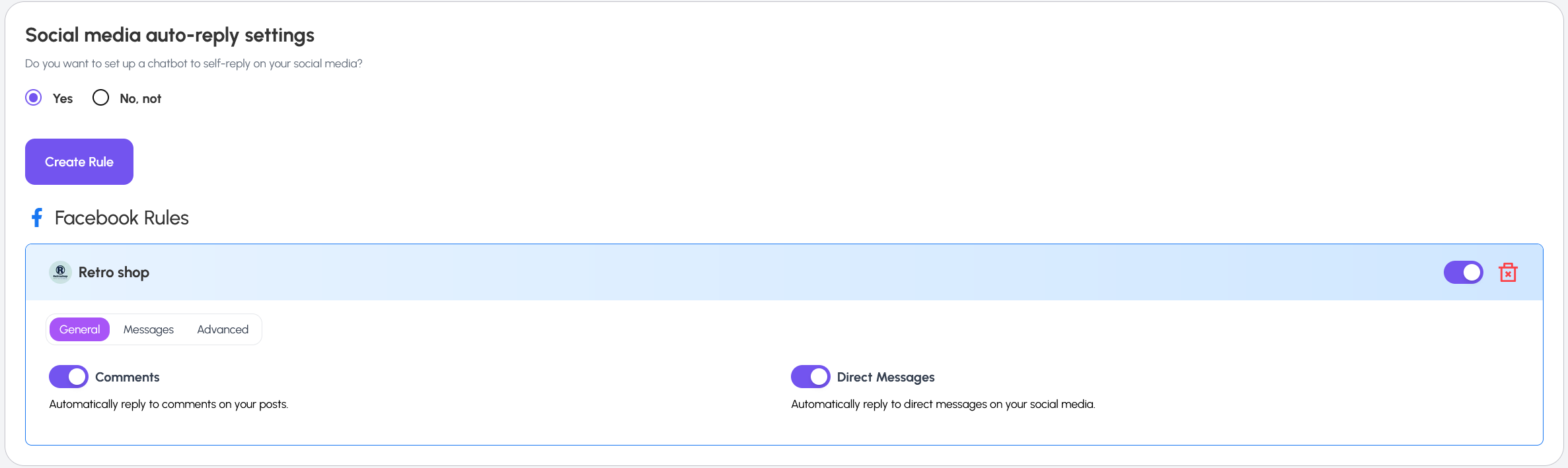This screenshot has height=468, width=1568.
Task: Choose the "No, not" radio option
Action: [101, 98]
